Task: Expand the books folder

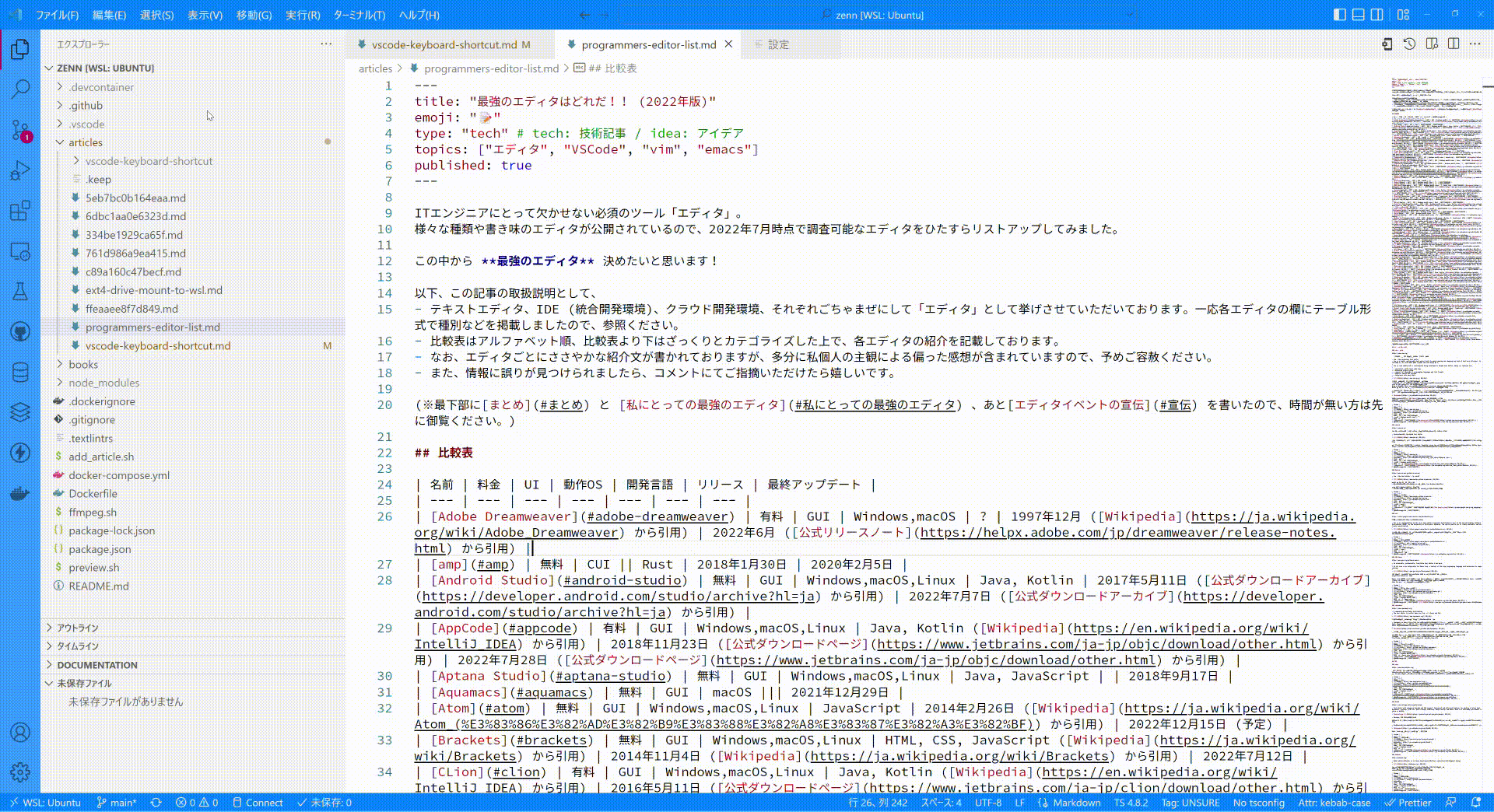Action: pos(83,364)
